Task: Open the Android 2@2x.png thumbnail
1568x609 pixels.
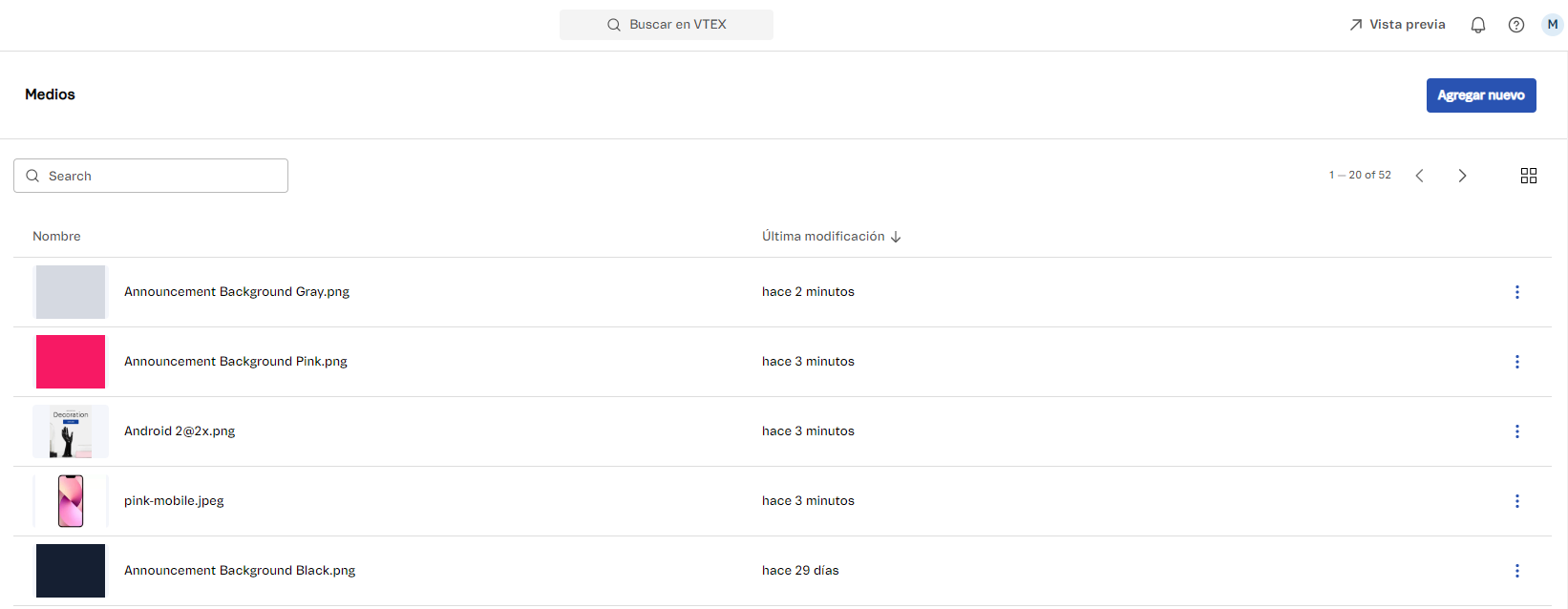Action: pos(71,431)
